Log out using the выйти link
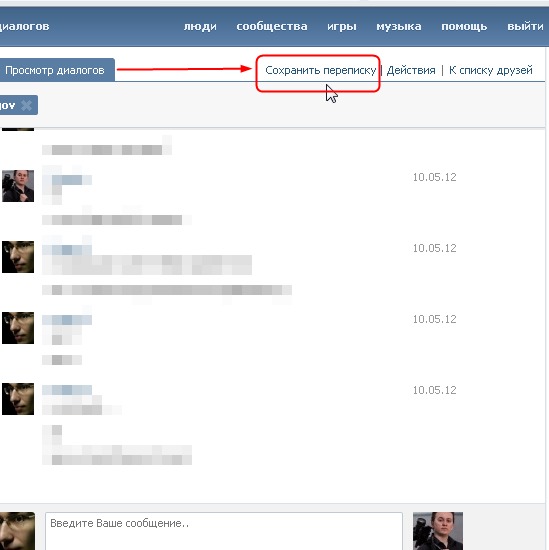Screen dimensions: 549x550 (525, 26)
